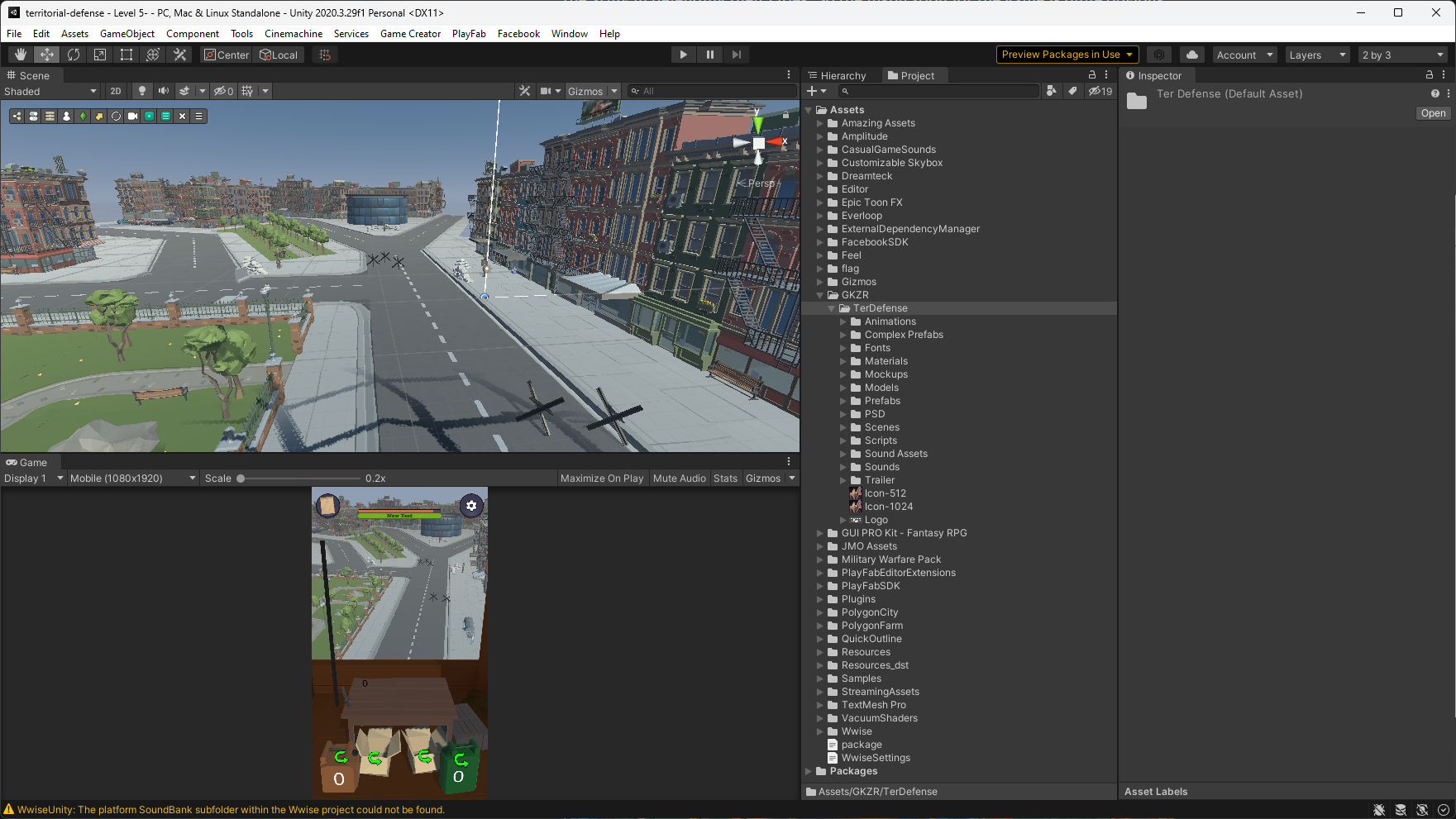Click Open button in Inspector
This screenshot has height=819, width=1456.
tap(1433, 113)
